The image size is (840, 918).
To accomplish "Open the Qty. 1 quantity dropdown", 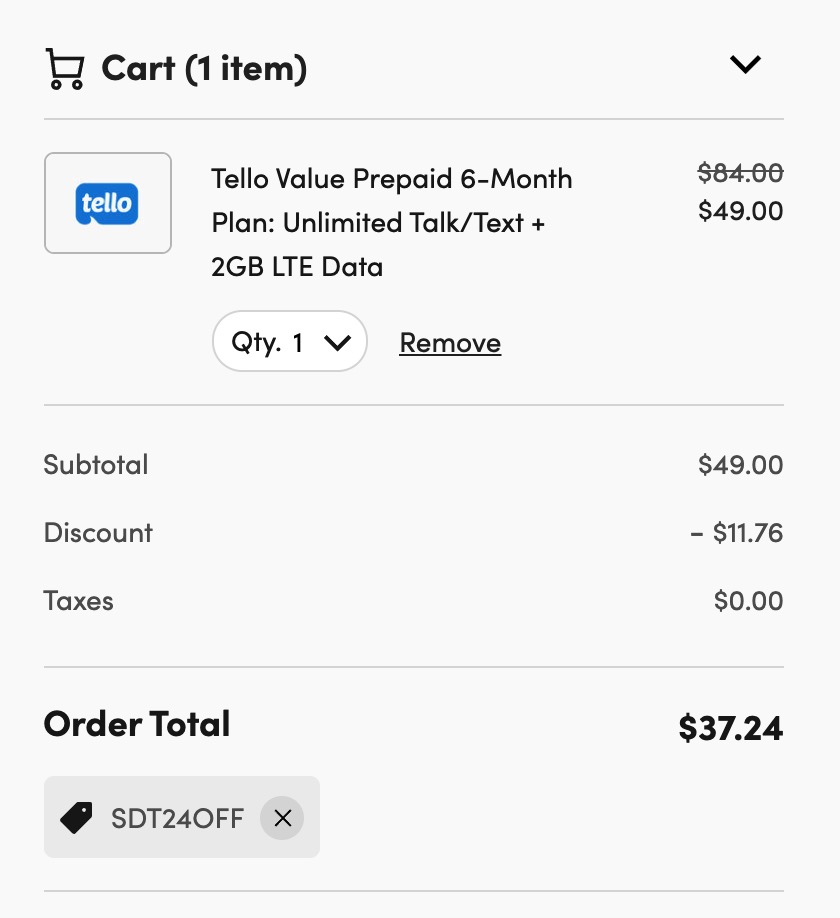I will (x=290, y=342).
